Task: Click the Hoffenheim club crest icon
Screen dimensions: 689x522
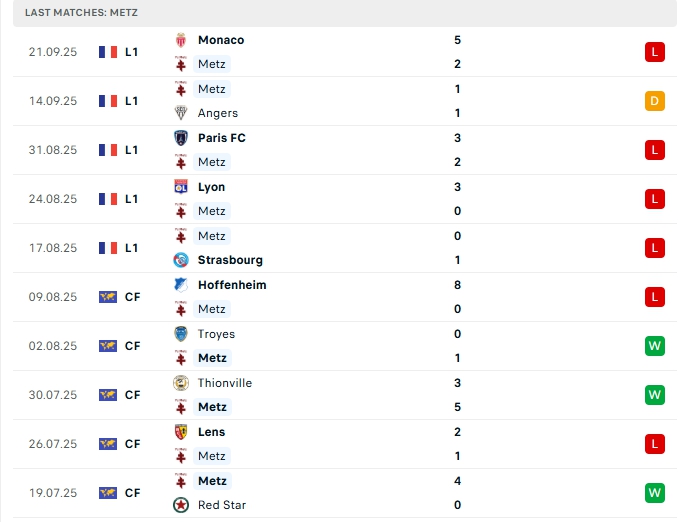Action: [x=181, y=285]
